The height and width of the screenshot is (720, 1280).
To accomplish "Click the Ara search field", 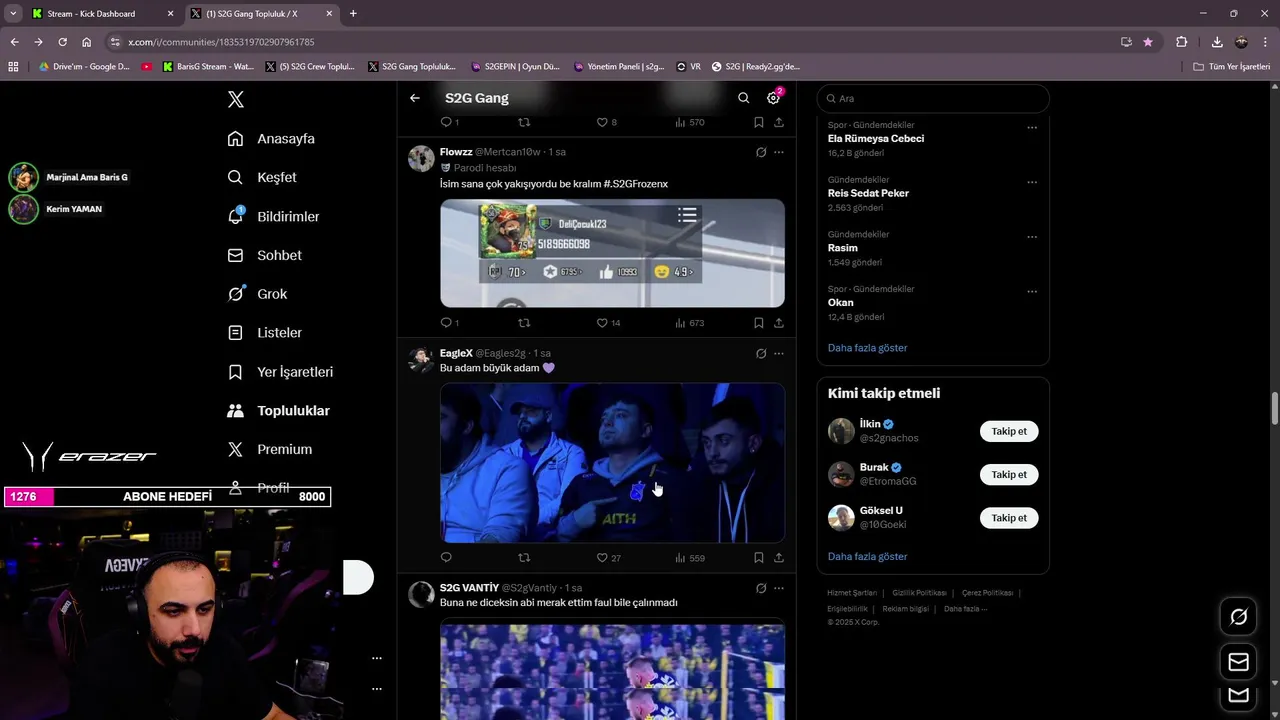I will coord(933,99).
